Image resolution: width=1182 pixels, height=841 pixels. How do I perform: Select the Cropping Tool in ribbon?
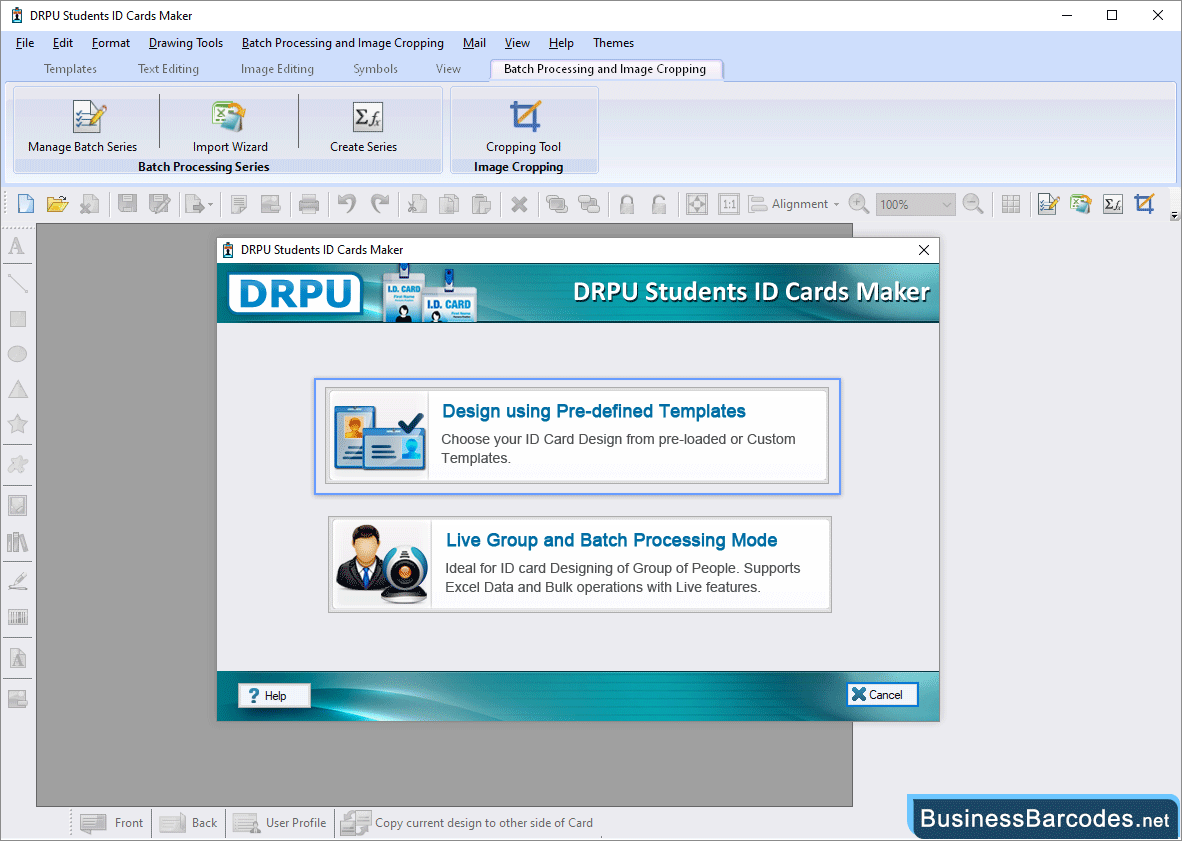tap(524, 126)
